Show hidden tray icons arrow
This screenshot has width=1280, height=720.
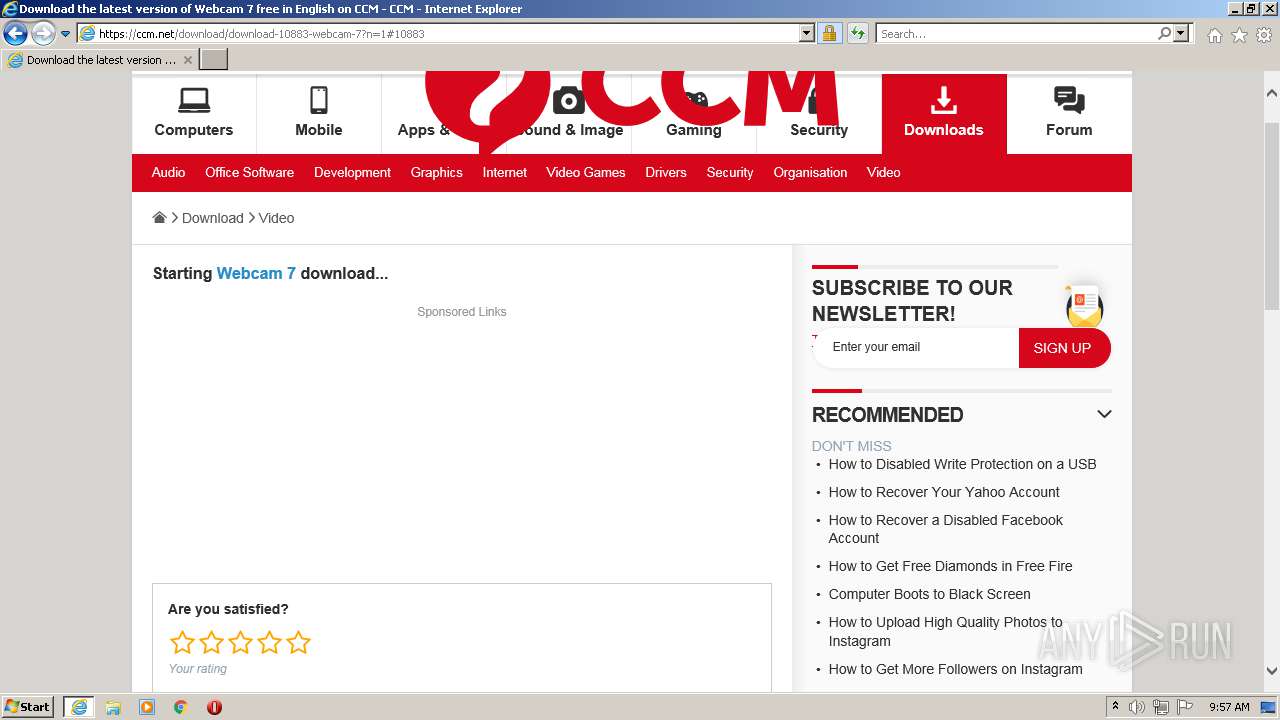[x=1115, y=707]
